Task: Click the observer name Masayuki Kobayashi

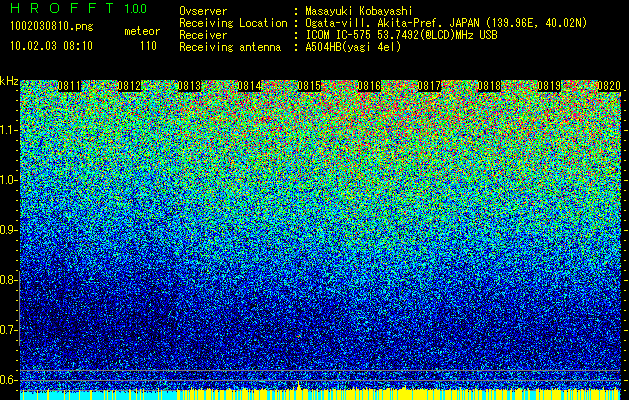Action: [359, 11]
